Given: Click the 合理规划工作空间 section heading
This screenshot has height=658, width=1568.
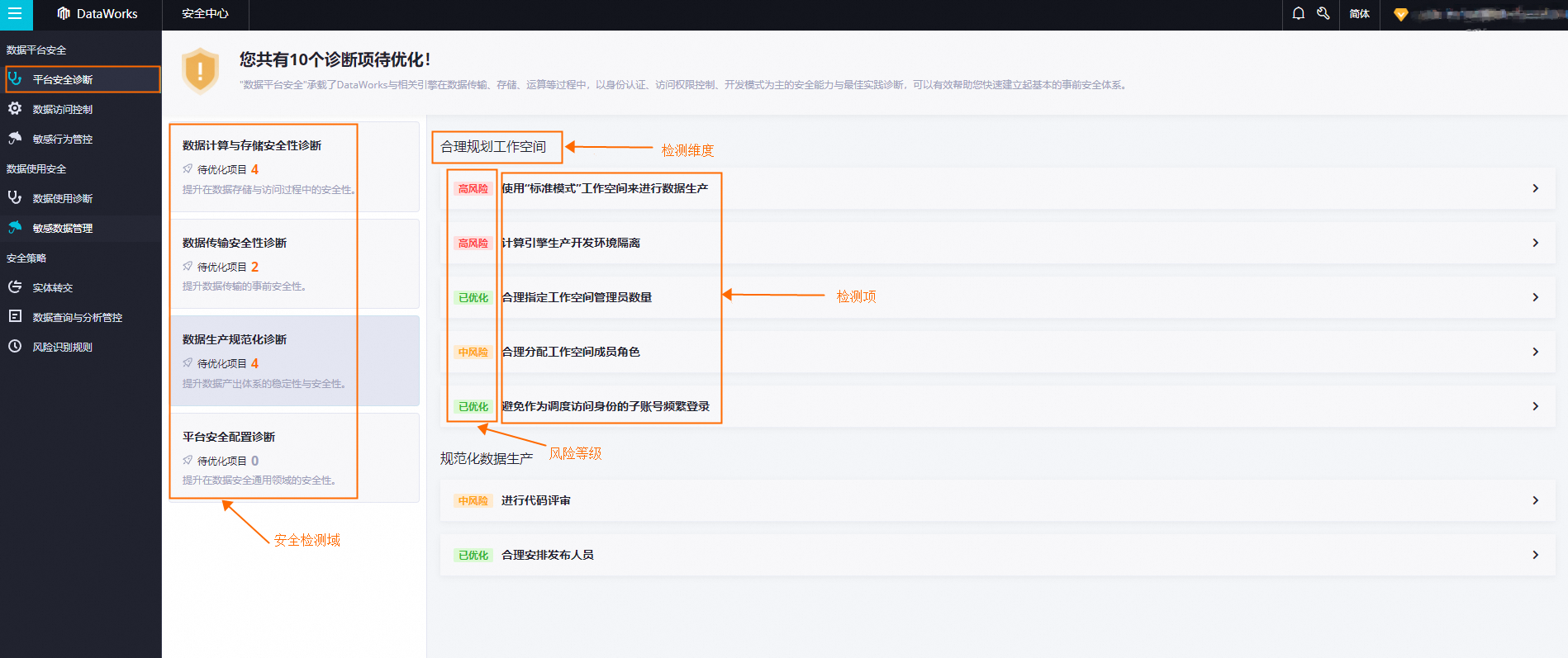Looking at the screenshot, I should pos(493,147).
